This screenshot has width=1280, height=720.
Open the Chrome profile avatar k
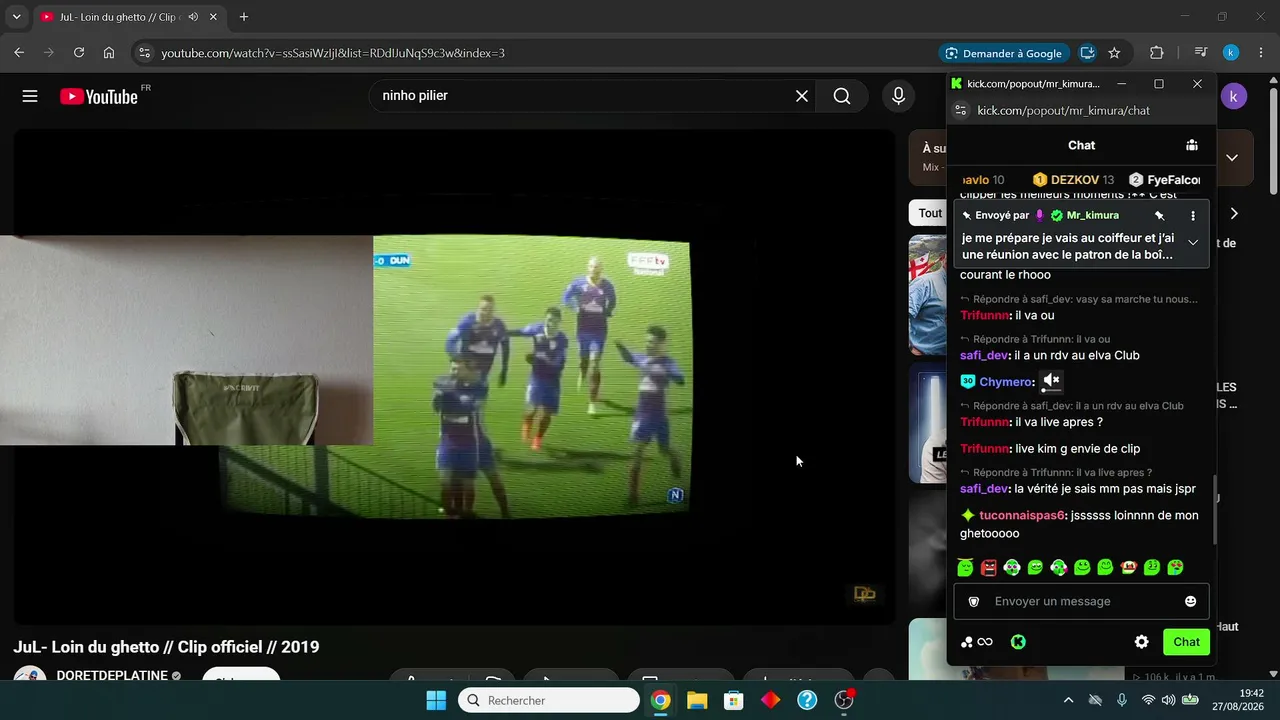[x=1231, y=53]
